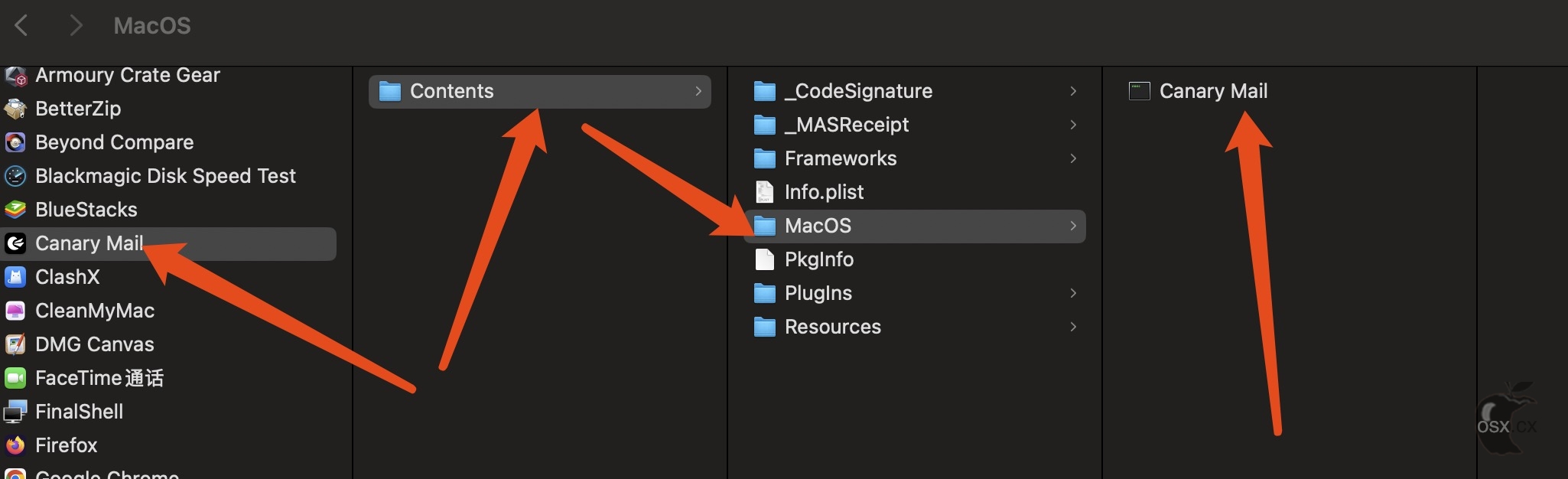
Task: Click the Finder back navigation arrow
Action: point(21,25)
